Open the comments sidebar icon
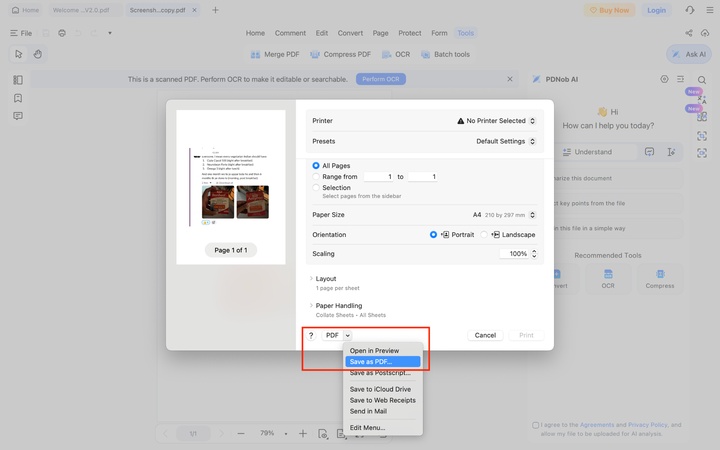 point(18,116)
